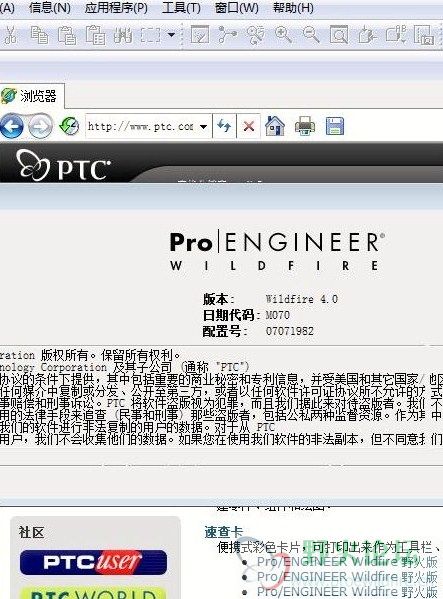This screenshot has width=443, height=599.
Task: Click the Zoom In magnifier icon
Action: point(283,35)
